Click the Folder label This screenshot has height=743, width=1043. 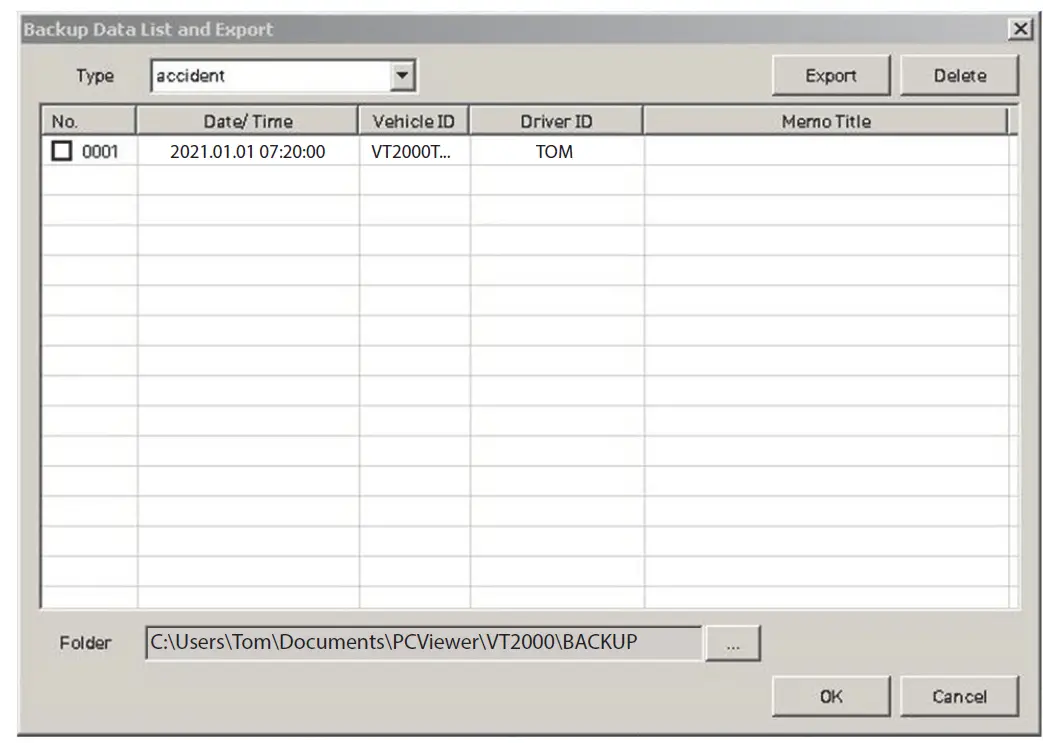[89, 643]
